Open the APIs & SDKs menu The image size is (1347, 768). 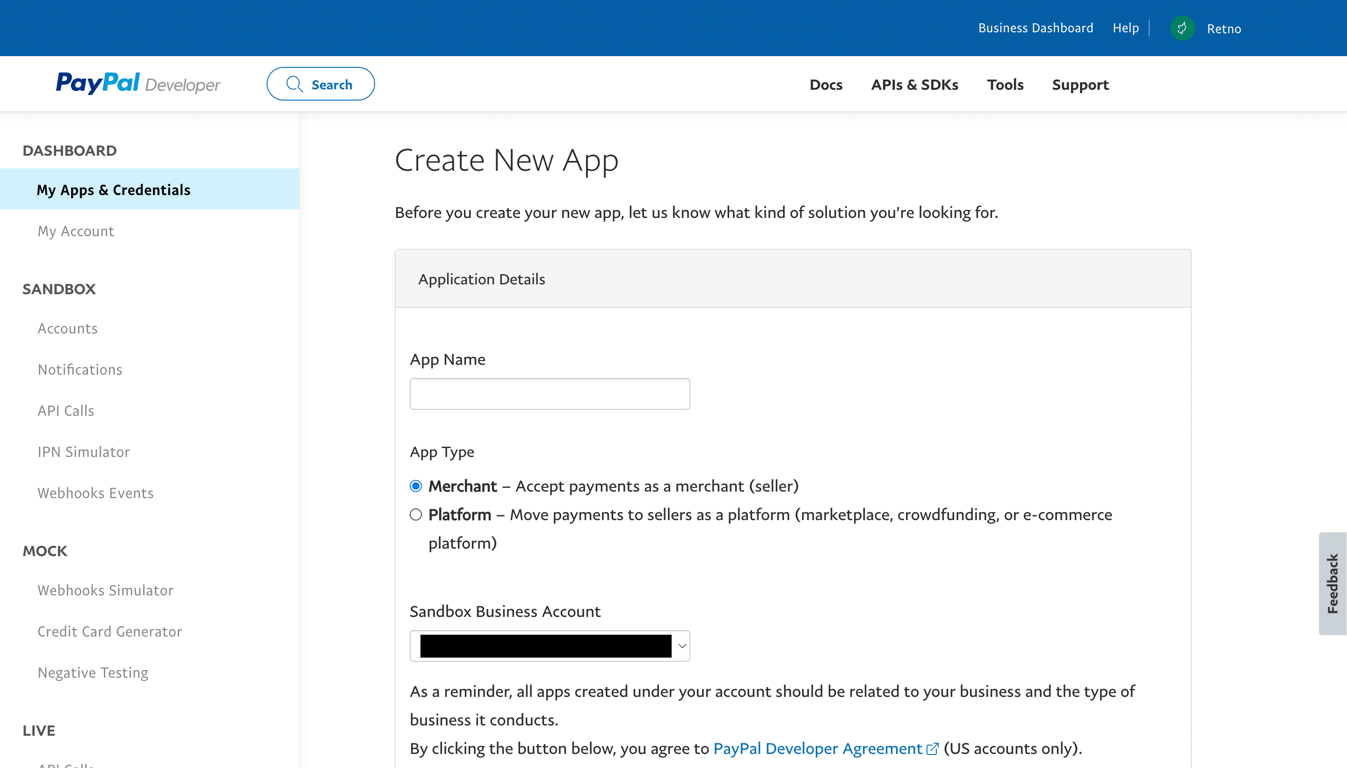914,85
